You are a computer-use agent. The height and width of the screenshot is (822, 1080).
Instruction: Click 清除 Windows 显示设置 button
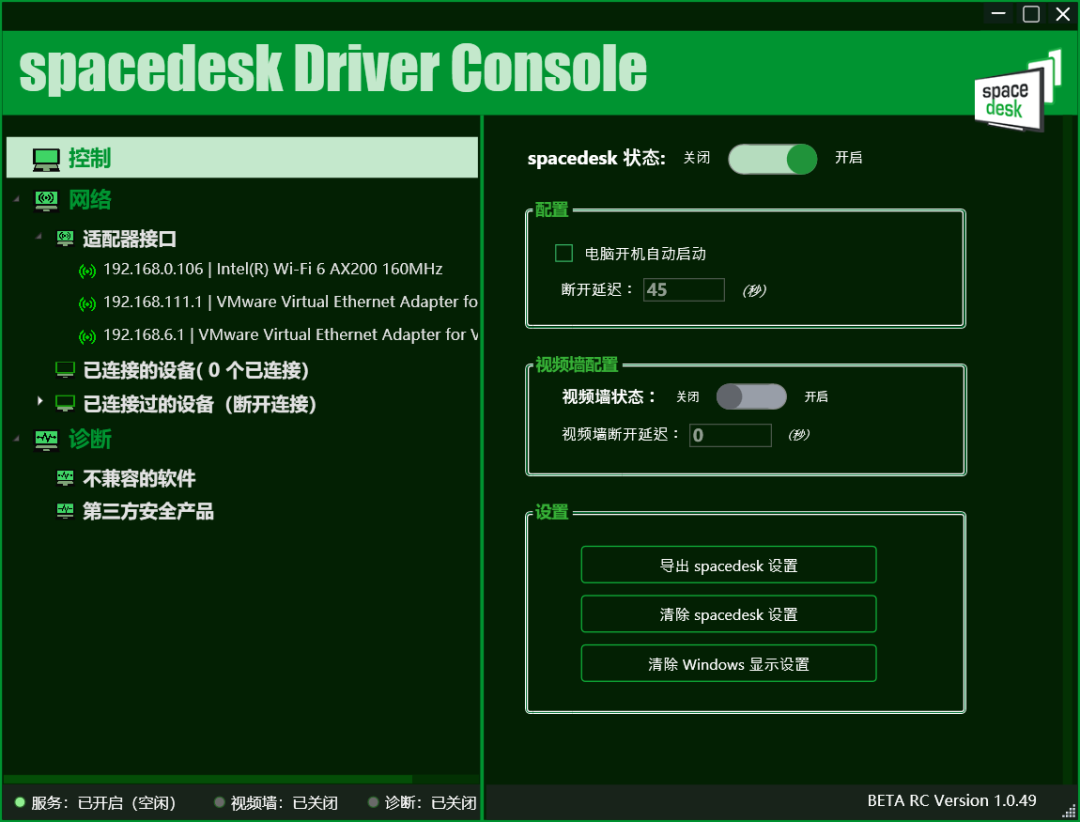click(728, 664)
